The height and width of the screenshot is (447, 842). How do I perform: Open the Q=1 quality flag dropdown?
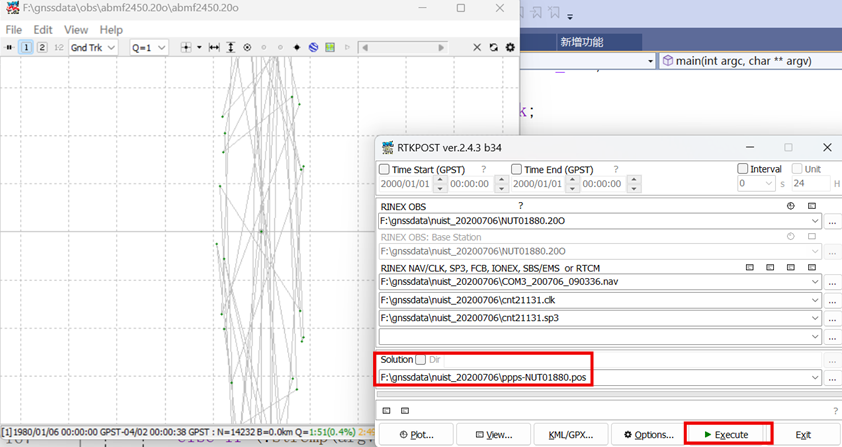pyautogui.click(x=149, y=47)
